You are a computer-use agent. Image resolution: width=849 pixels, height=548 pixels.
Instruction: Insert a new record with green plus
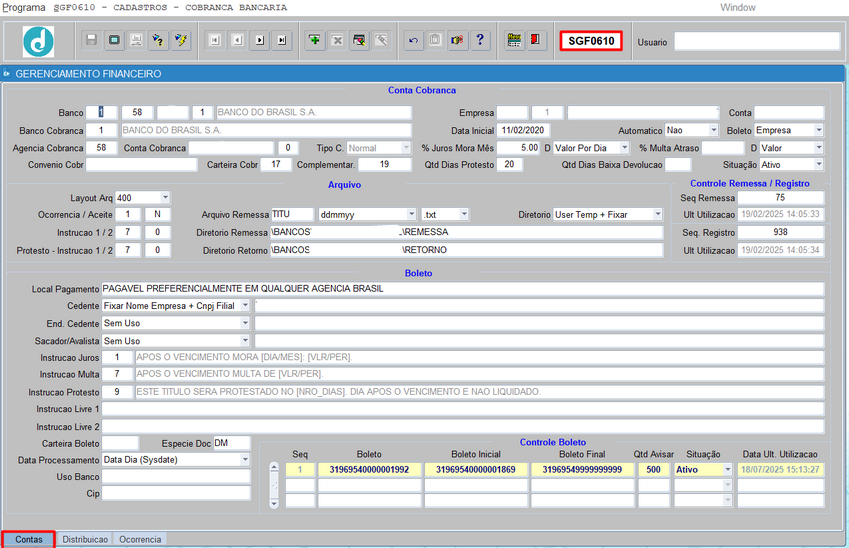tap(315, 40)
